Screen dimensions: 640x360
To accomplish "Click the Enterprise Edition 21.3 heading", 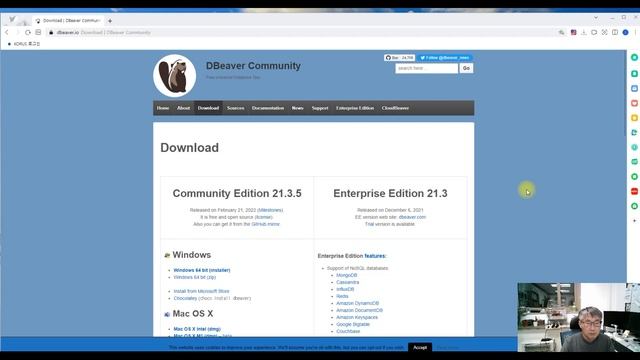I will [x=390, y=193].
